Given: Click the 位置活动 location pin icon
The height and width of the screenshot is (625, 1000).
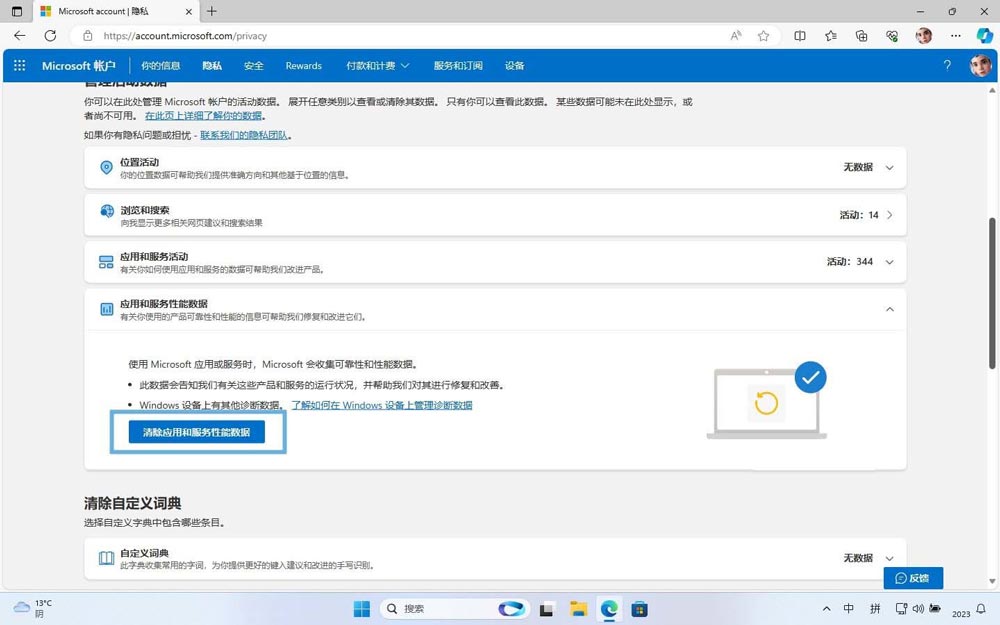Looking at the screenshot, I should click(x=106, y=167).
